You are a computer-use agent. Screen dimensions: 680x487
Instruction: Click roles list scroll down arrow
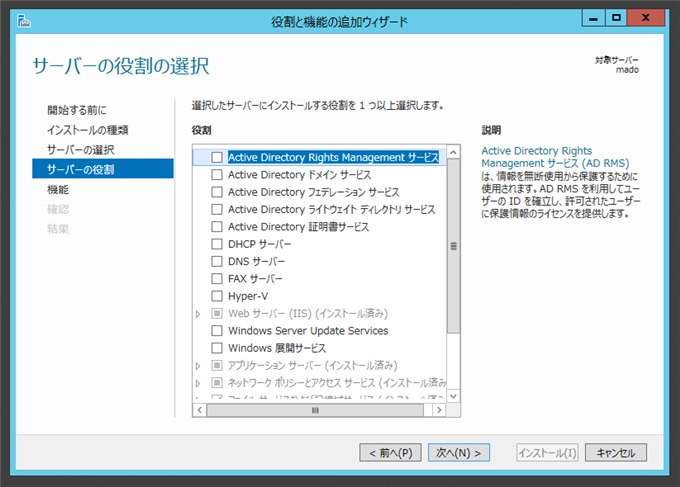453,396
